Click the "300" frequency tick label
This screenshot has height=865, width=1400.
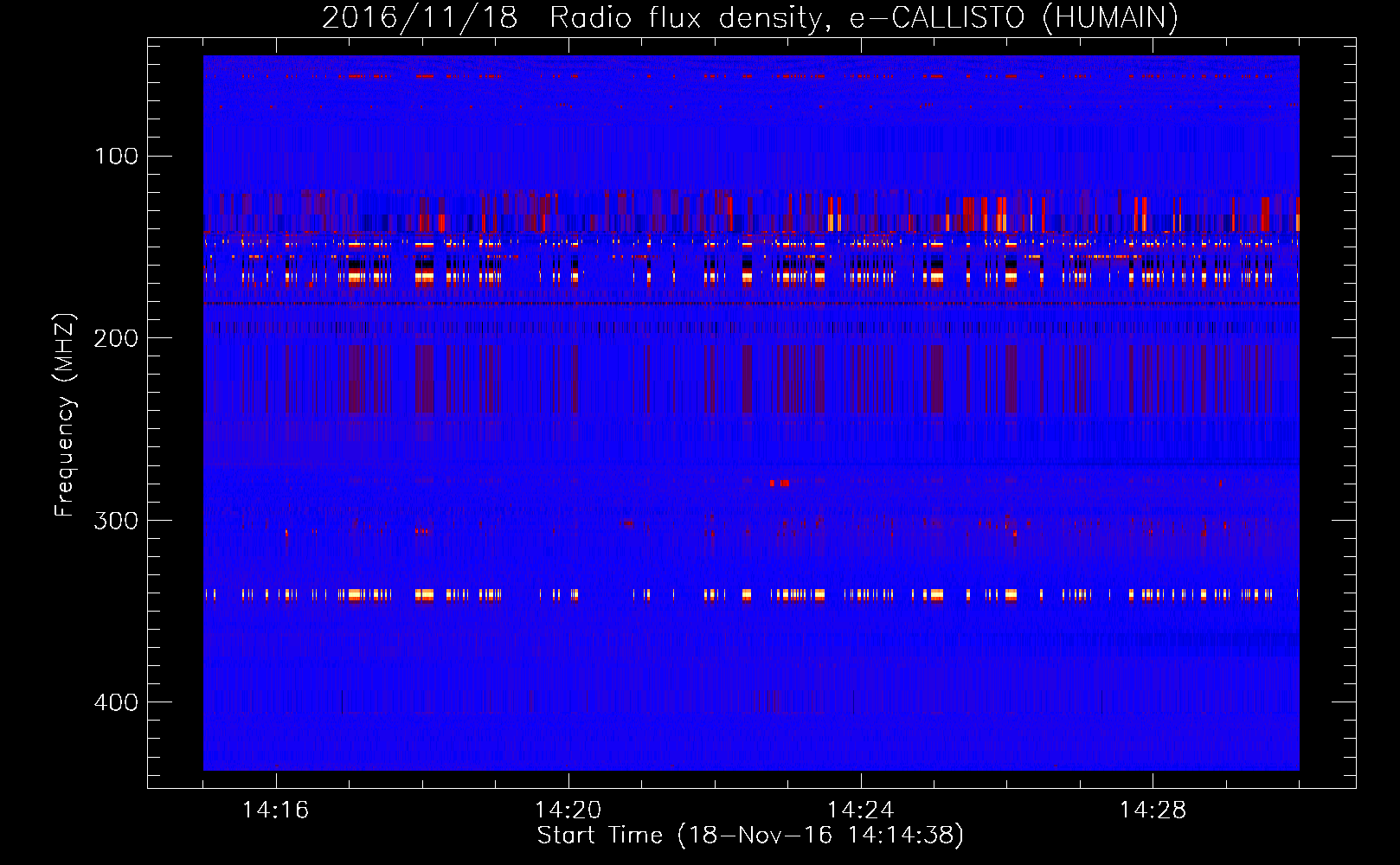(x=116, y=520)
